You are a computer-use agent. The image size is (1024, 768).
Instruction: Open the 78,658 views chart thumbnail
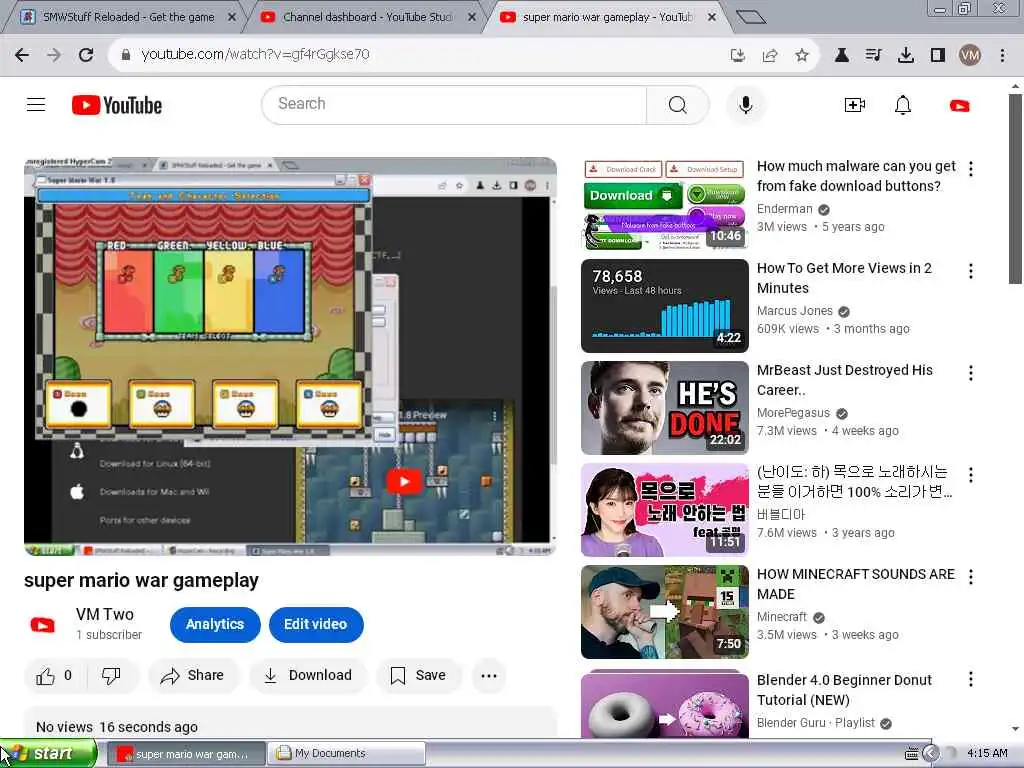coord(665,306)
